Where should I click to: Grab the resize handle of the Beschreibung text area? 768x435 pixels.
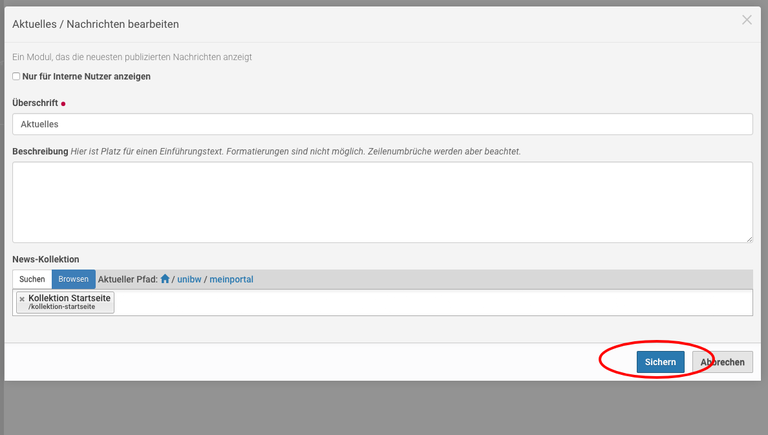click(x=749, y=239)
